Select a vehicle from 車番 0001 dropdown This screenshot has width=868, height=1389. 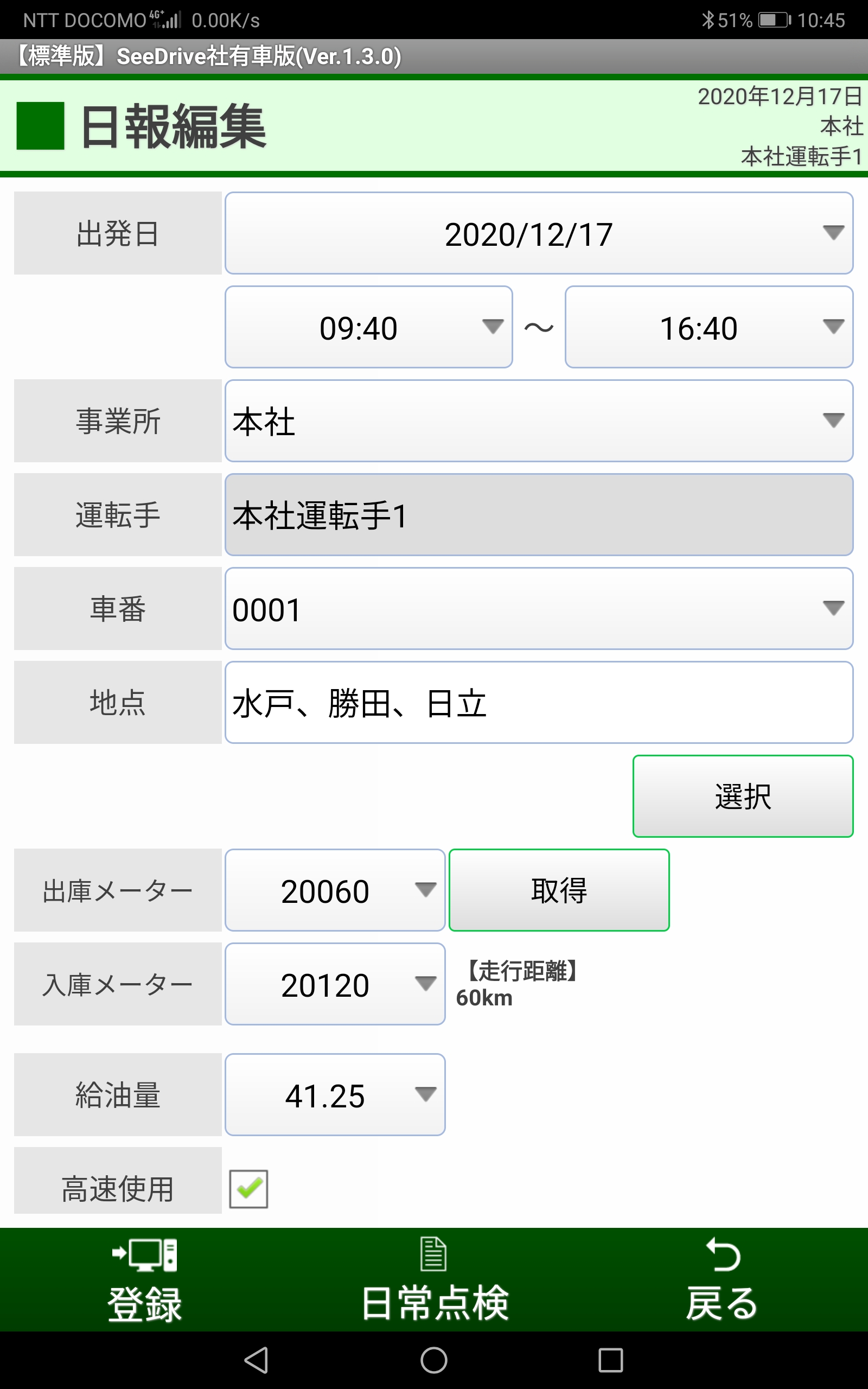539,608
